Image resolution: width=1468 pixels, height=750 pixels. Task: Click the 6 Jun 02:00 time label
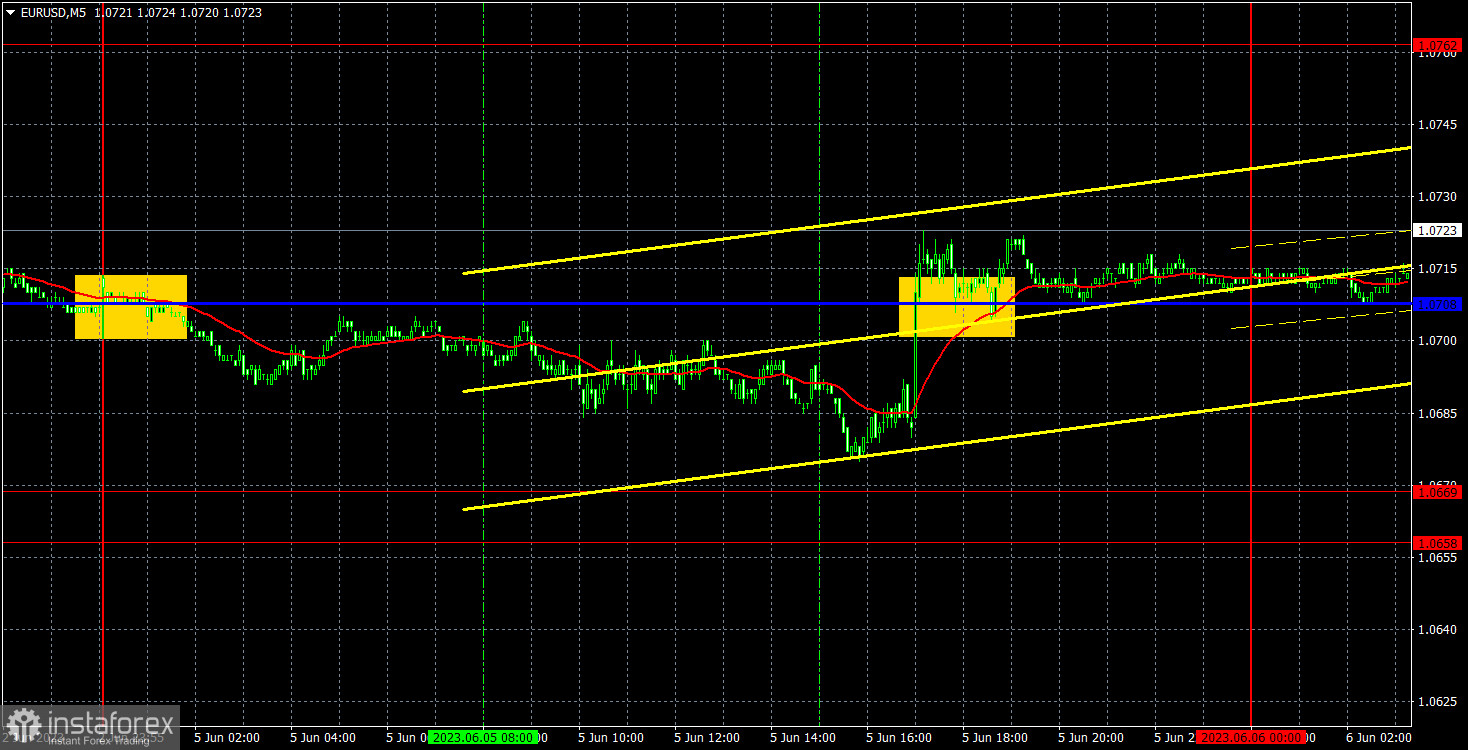[x=1378, y=737]
